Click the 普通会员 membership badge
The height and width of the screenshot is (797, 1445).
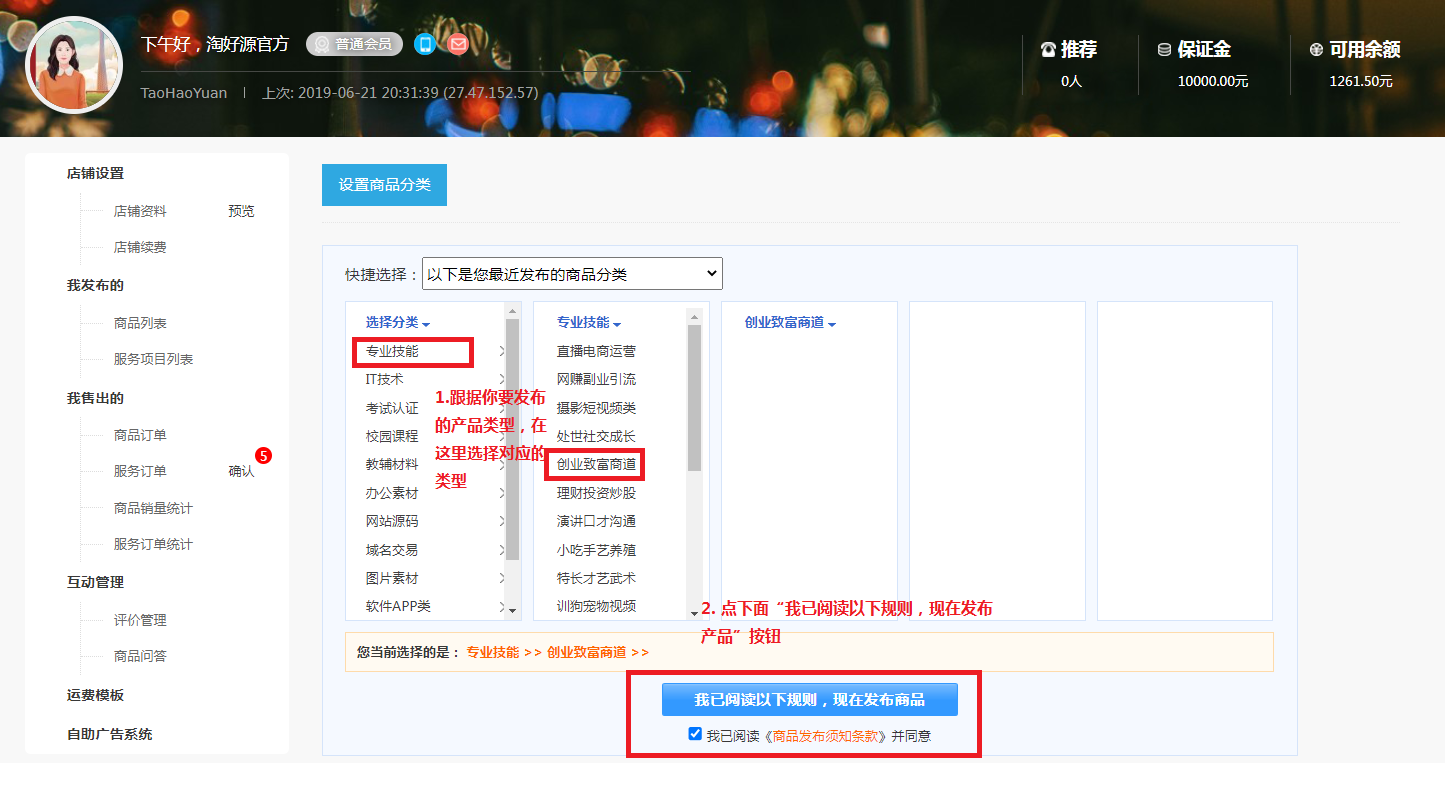354,44
